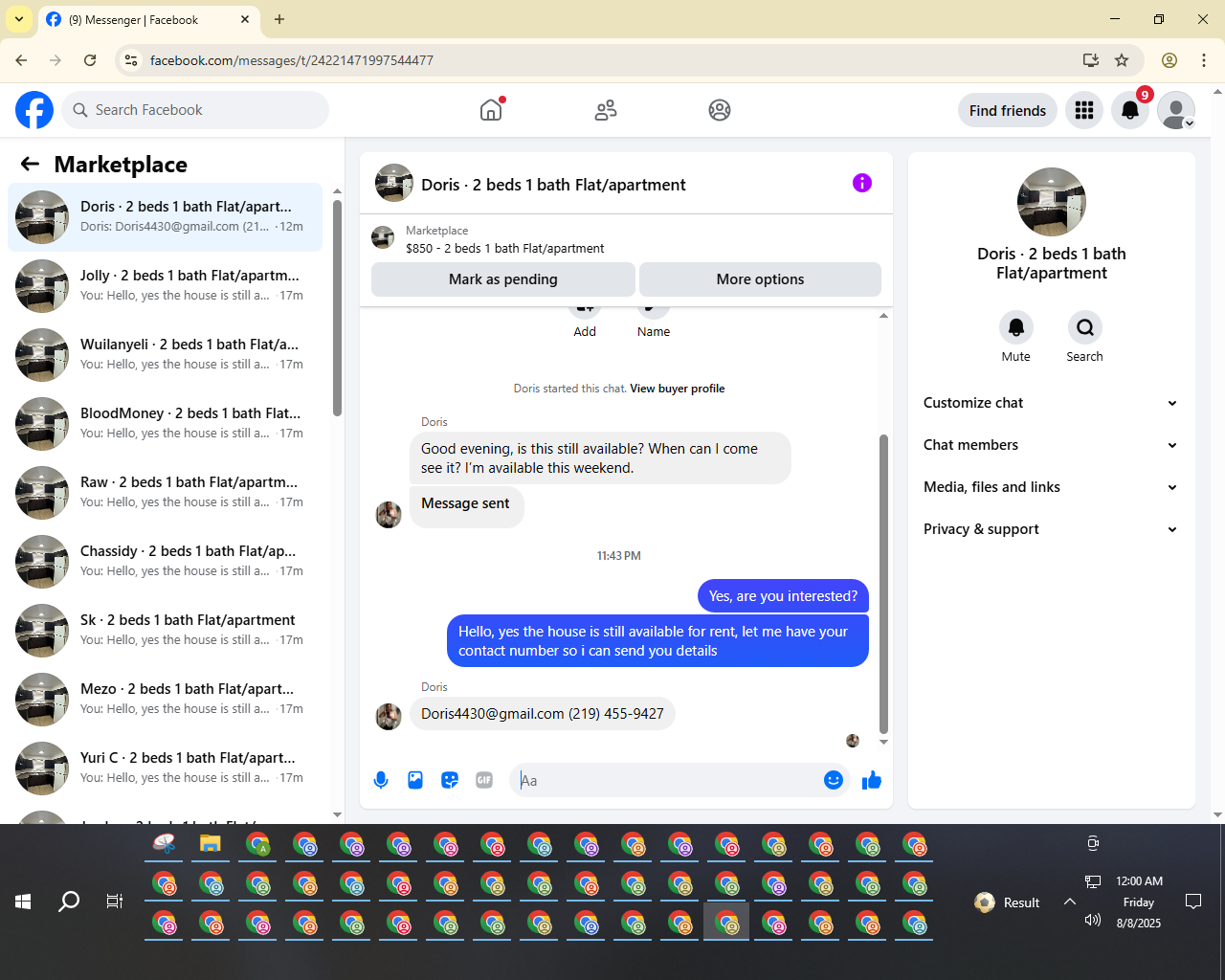Image resolution: width=1225 pixels, height=980 pixels.
Task: Click the Mark as pending button
Action: (503, 279)
